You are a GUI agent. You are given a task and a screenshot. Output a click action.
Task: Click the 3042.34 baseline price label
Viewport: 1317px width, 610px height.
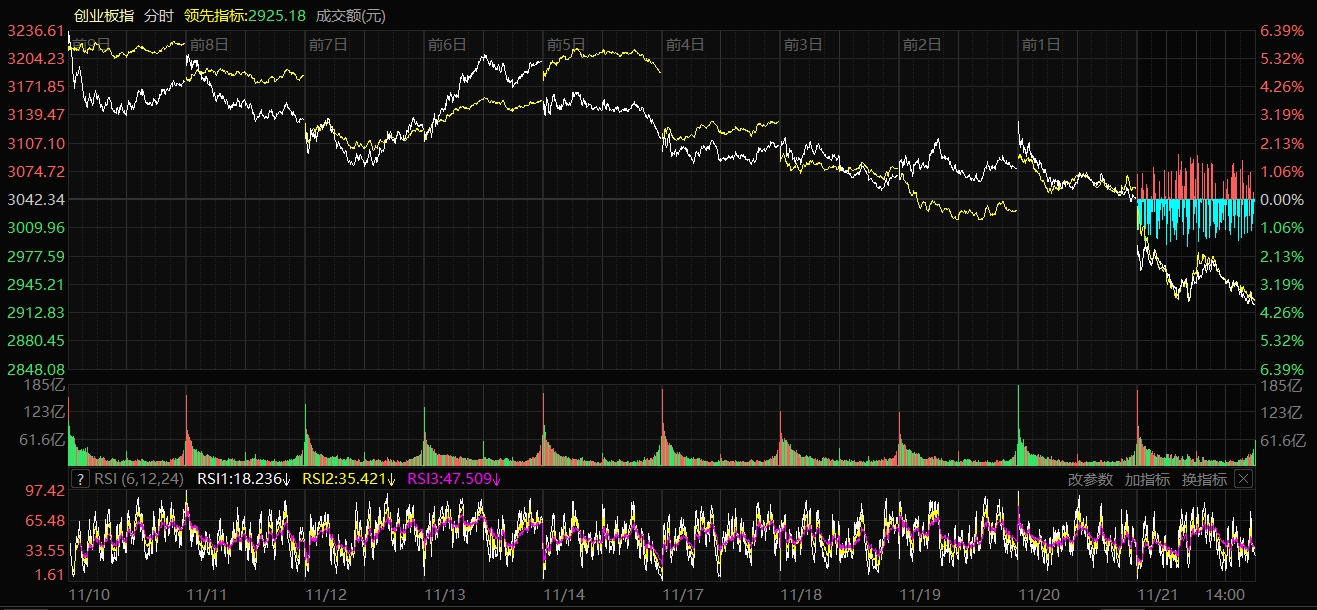tap(36, 200)
